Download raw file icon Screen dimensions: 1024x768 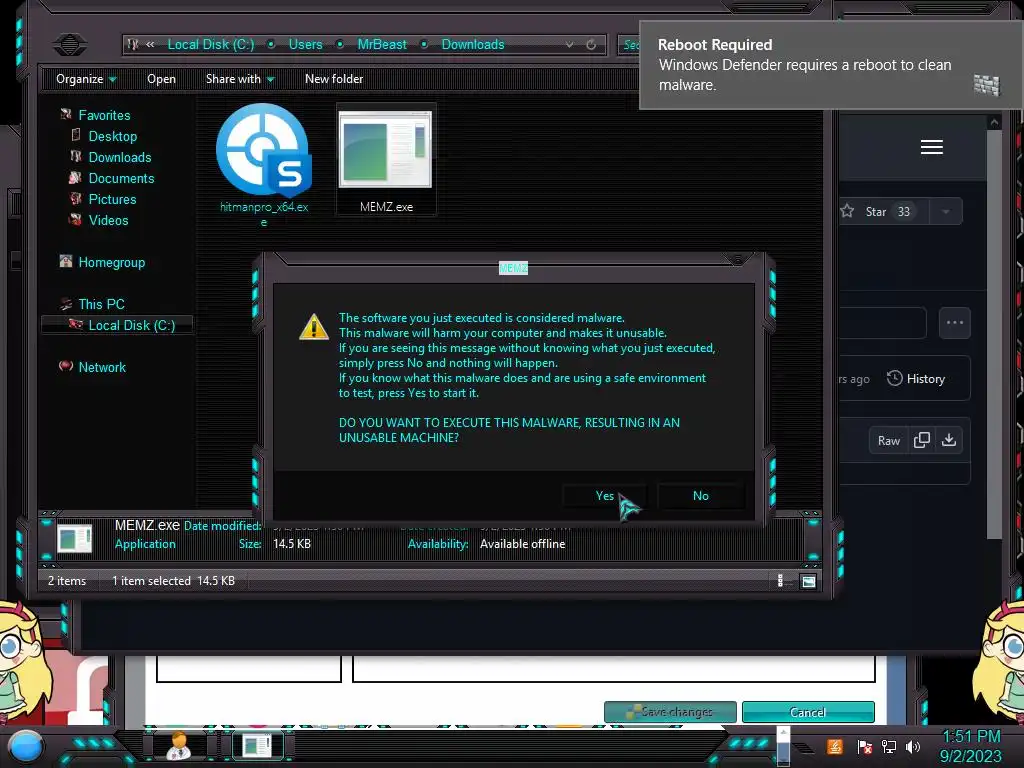point(949,441)
